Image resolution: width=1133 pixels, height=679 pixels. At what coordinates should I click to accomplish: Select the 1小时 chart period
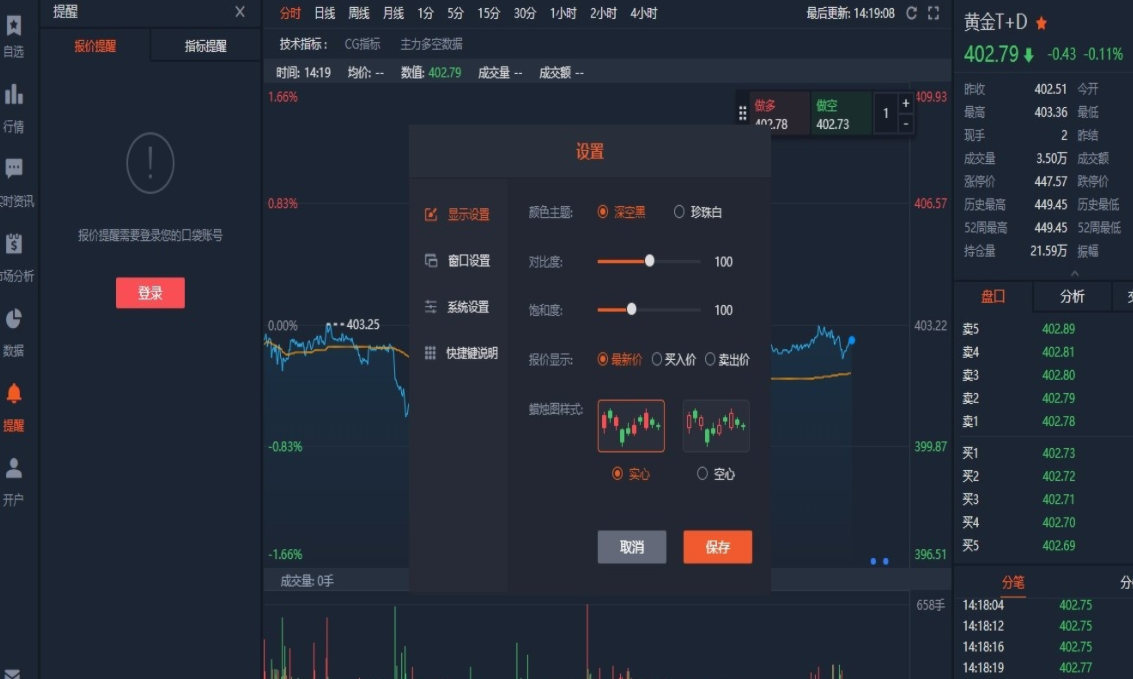[563, 13]
